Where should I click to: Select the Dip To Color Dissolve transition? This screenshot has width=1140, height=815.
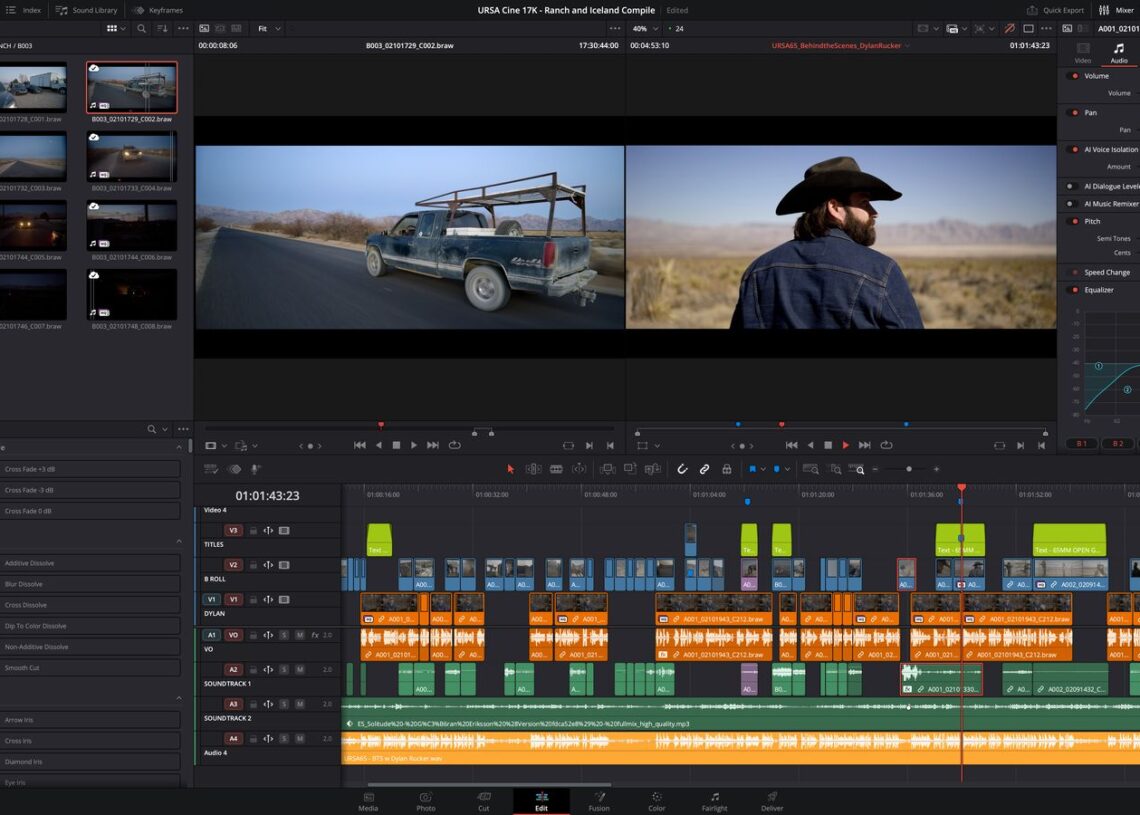(91, 626)
